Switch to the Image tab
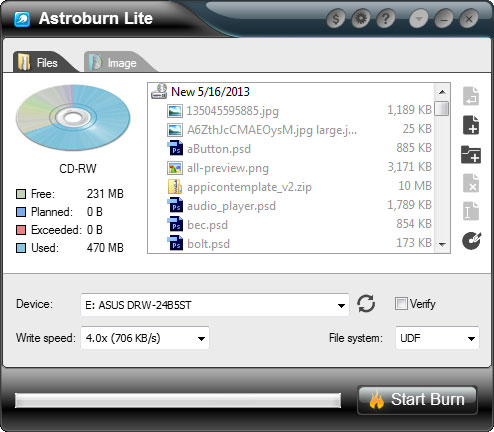Image resolution: width=494 pixels, height=432 pixels. 118,62
